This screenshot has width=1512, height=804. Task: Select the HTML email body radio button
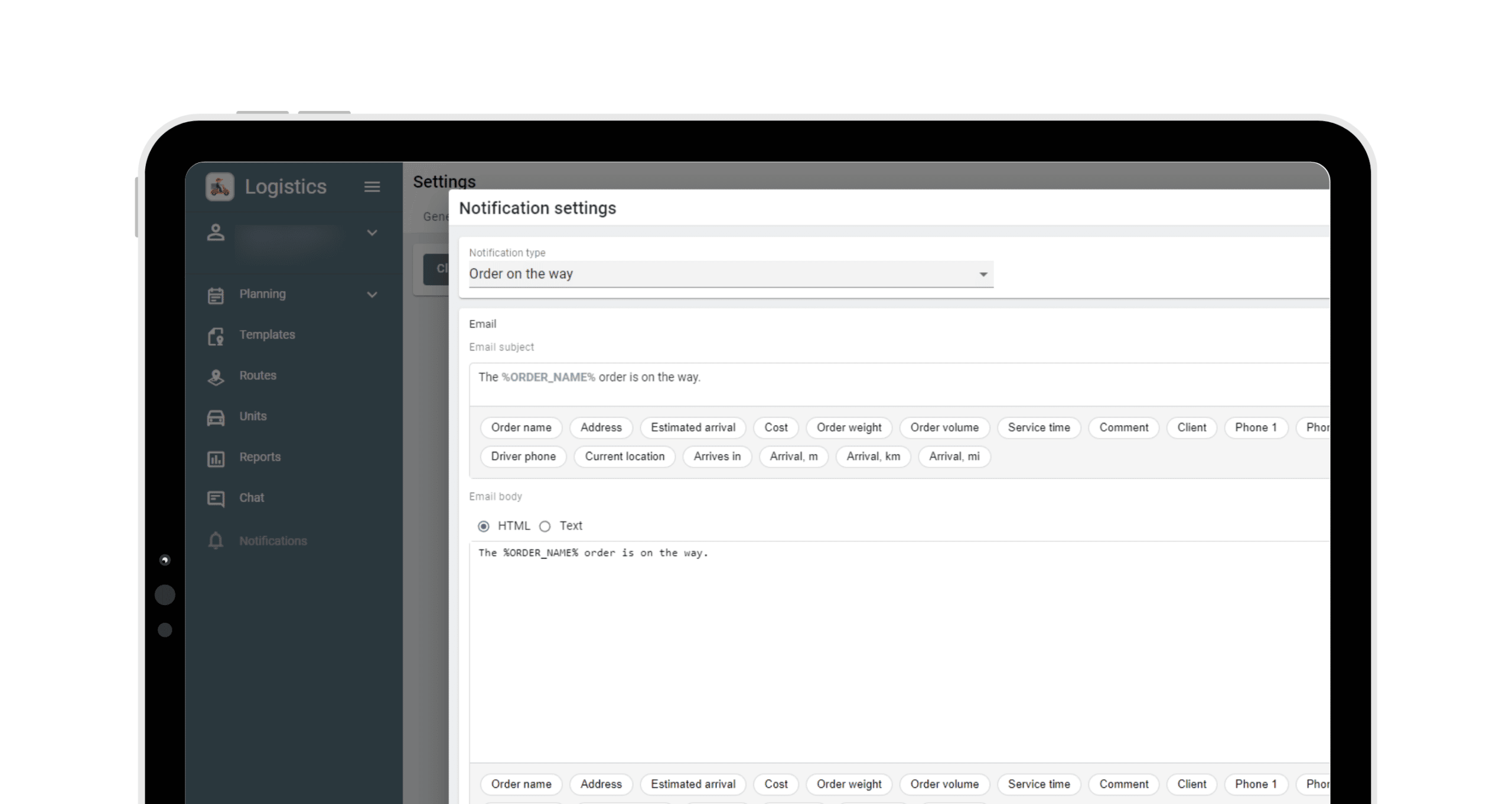coord(484,526)
